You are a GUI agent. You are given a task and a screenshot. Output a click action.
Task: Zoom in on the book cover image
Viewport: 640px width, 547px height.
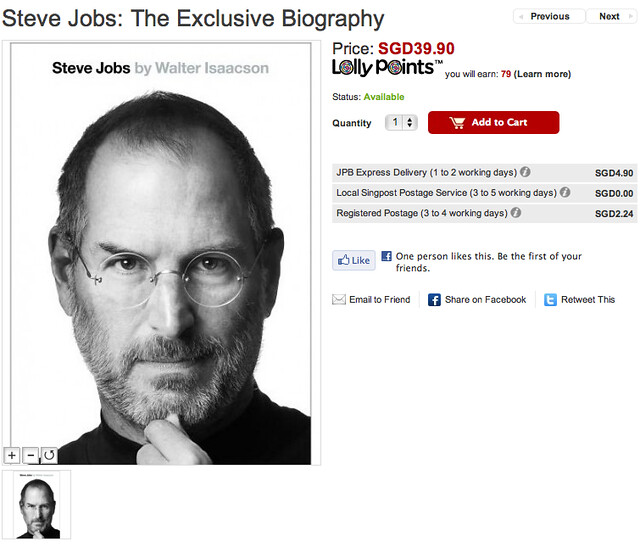(12, 455)
